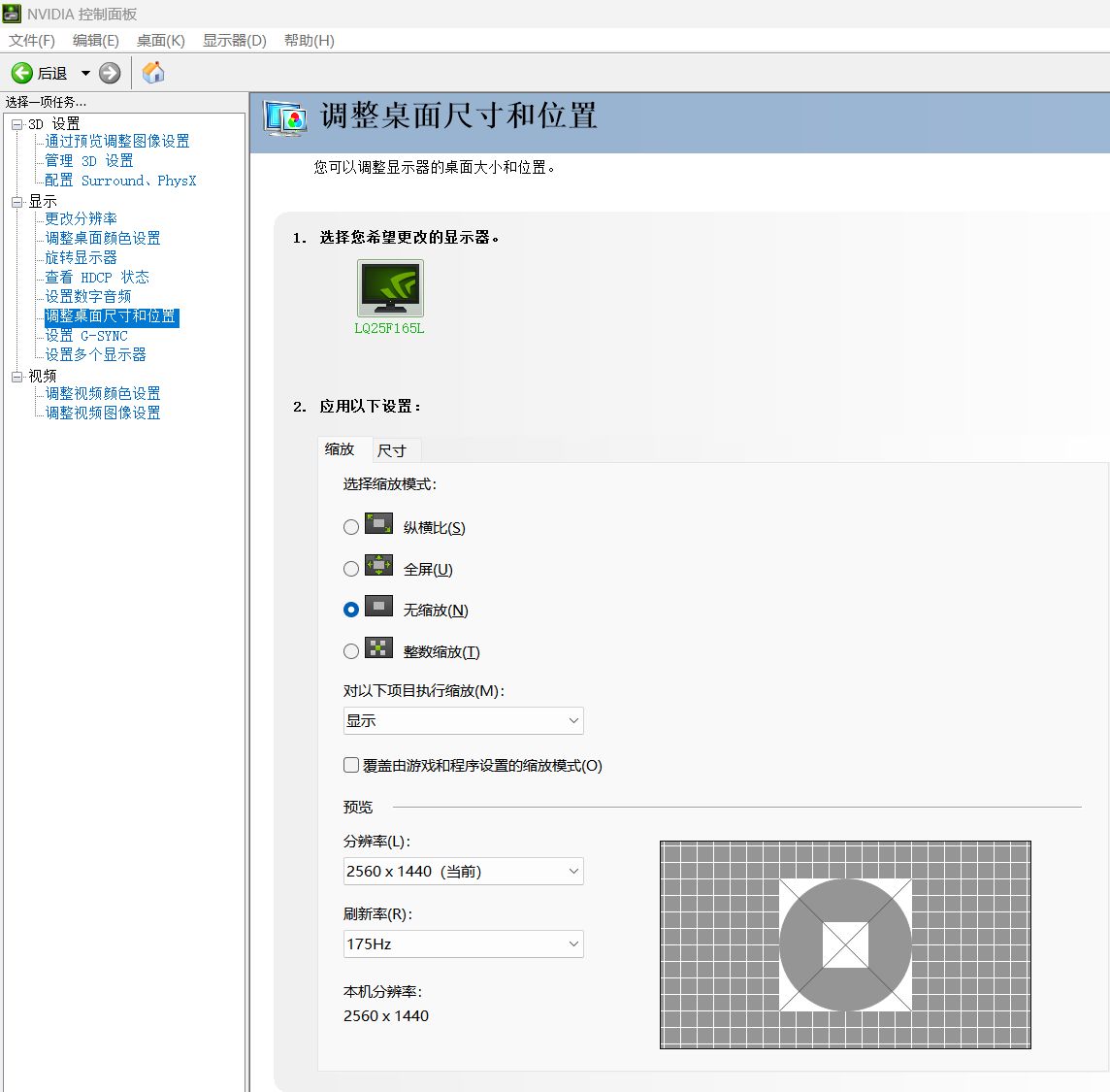Image resolution: width=1110 pixels, height=1092 pixels.
Task: Open the 对以下项目执行缩放 dropdown
Action: (464, 721)
